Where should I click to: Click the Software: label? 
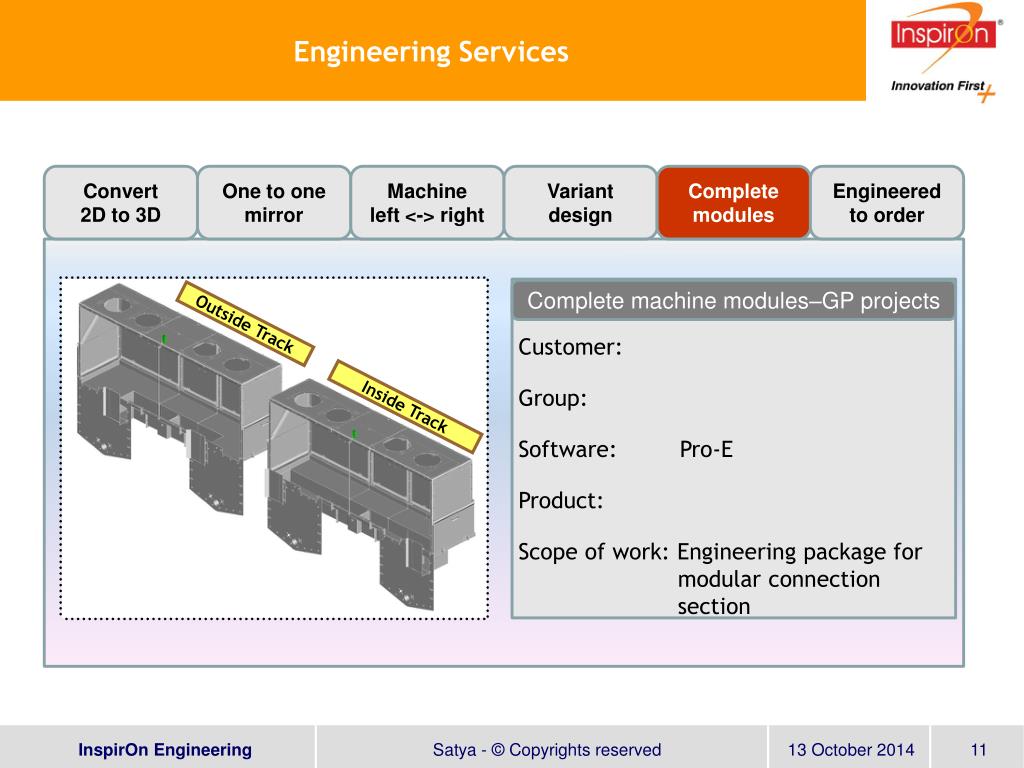pos(567,449)
